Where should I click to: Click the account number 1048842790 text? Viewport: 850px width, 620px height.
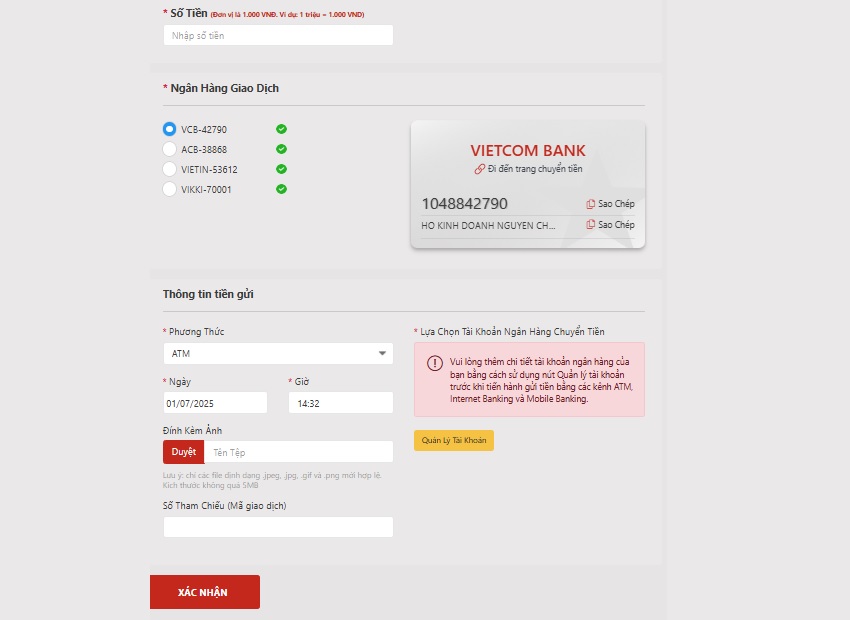[465, 204]
